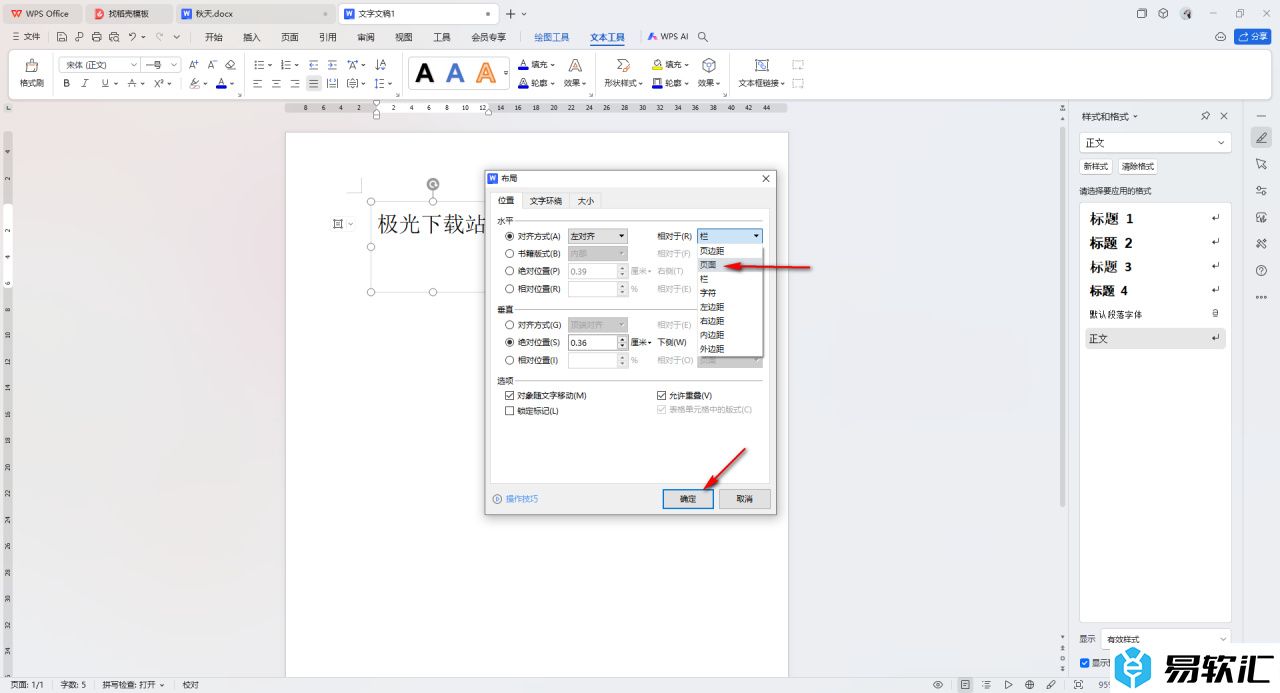Open the 文件 menu
1280x693 pixels.
pos(26,37)
